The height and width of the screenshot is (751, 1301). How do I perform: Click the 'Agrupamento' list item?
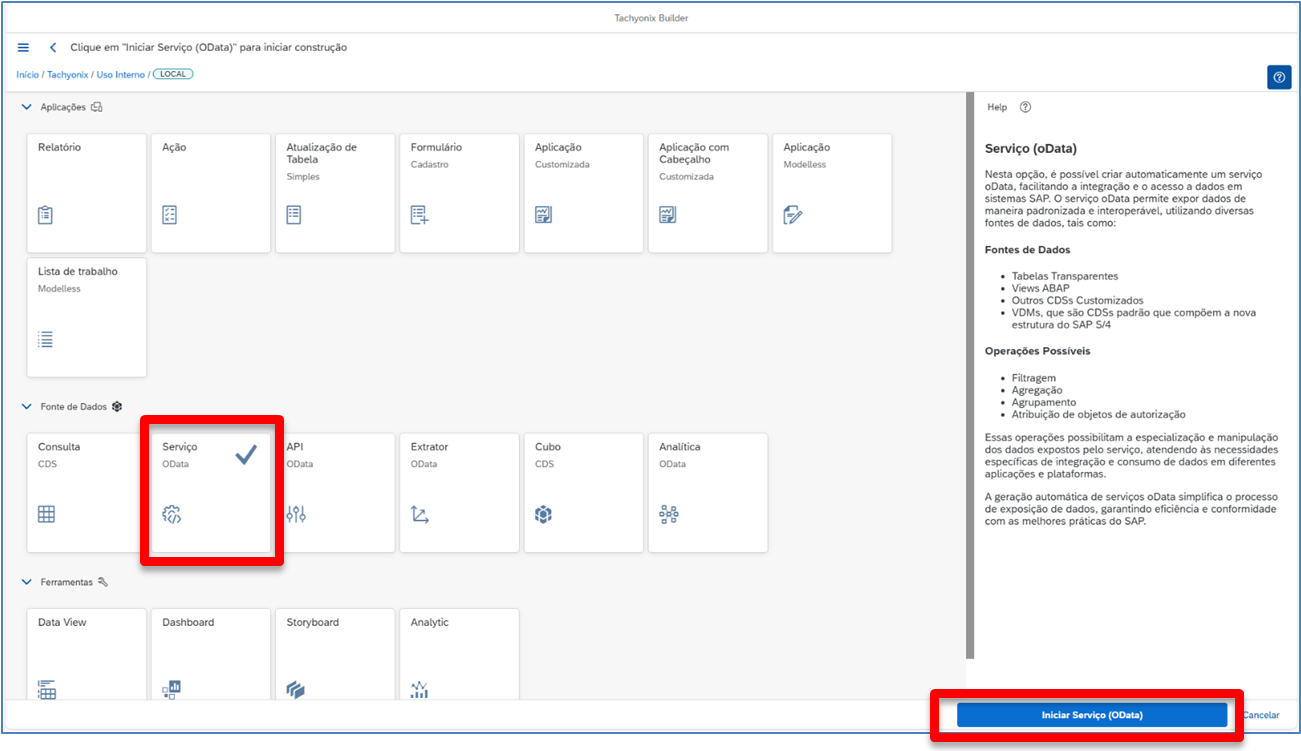[x=1043, y=402]
